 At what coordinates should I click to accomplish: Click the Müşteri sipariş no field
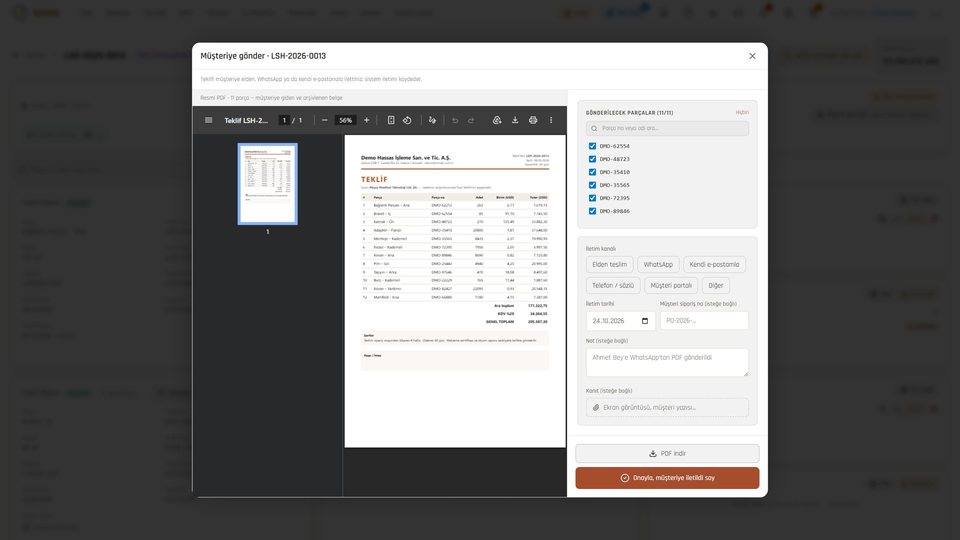click(704, 321)
